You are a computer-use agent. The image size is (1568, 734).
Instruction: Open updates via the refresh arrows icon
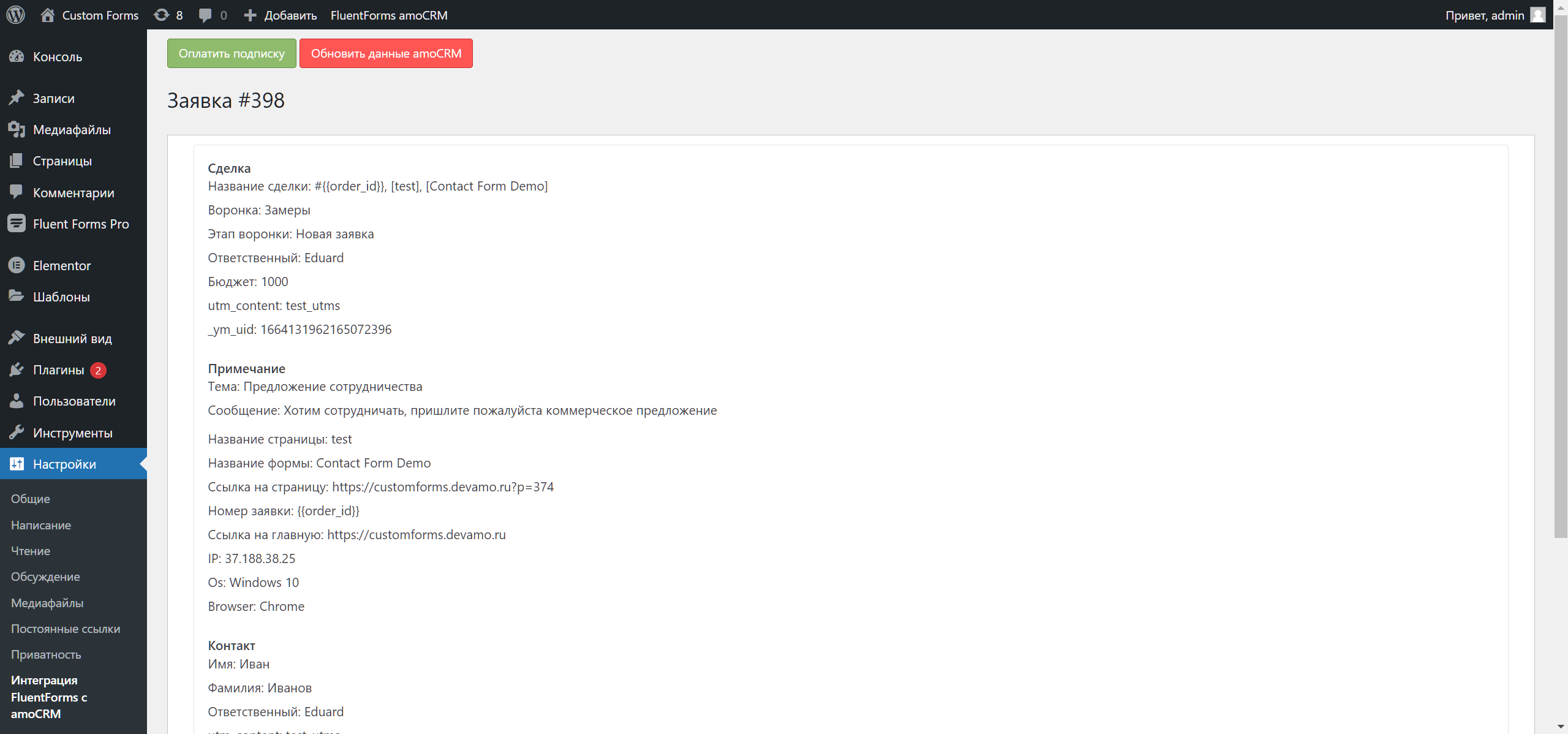161,15
